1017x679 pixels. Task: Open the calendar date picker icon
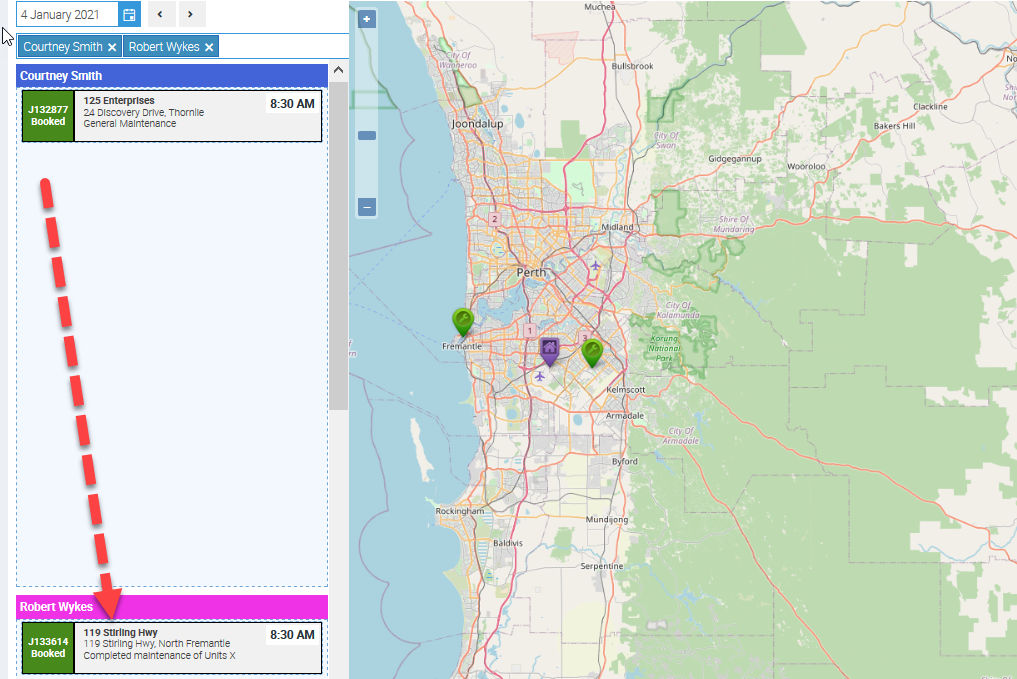129,15
